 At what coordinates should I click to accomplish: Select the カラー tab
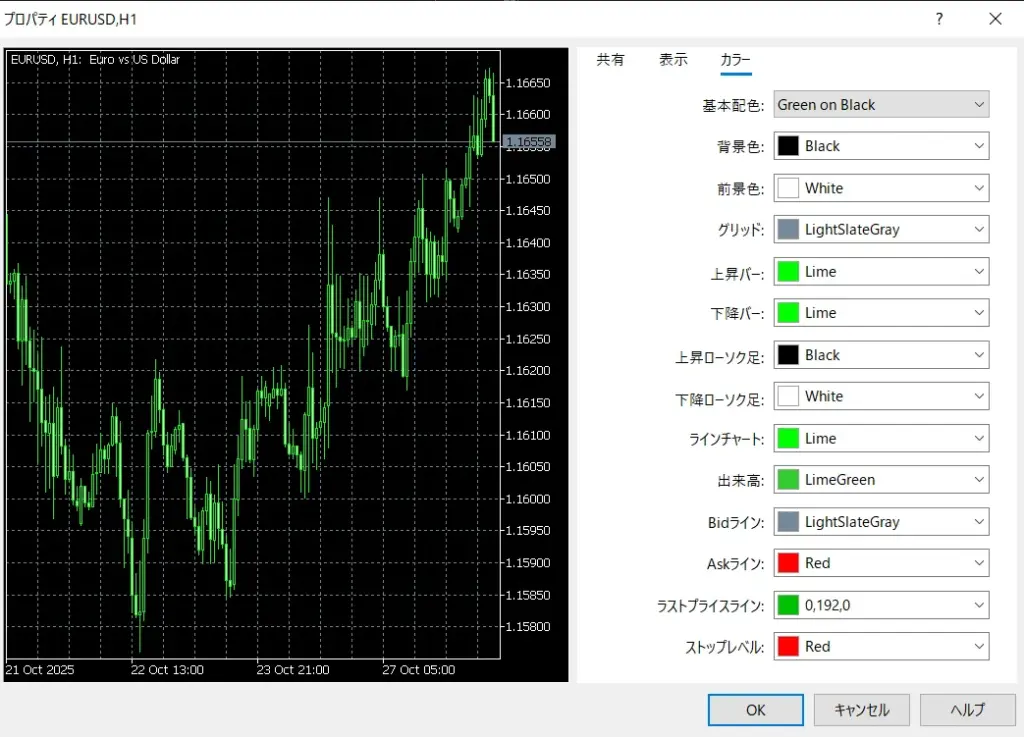(x=735, y=60)
